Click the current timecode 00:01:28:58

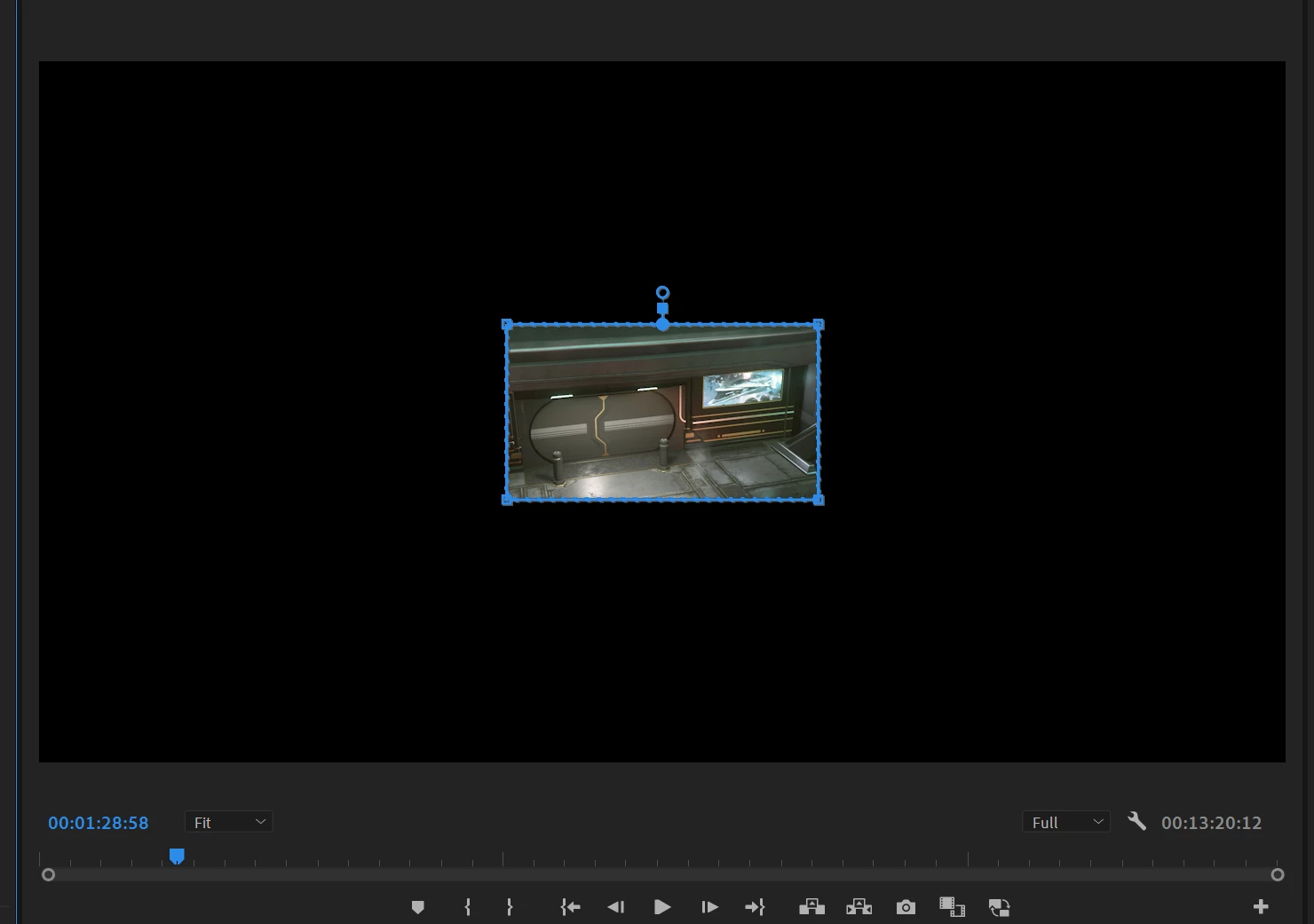(x=99, y=823)
